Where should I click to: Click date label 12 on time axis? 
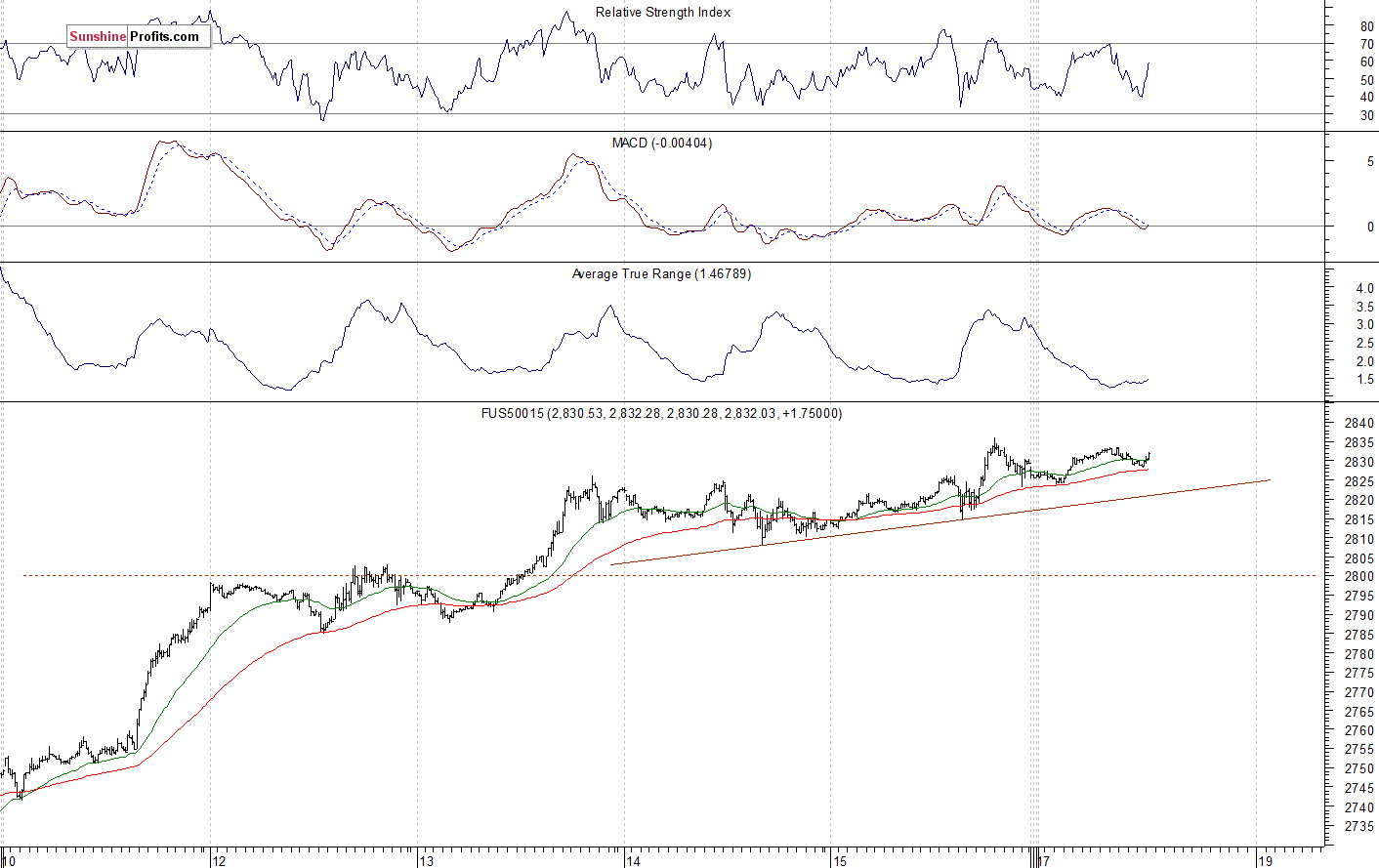[220, 861]
